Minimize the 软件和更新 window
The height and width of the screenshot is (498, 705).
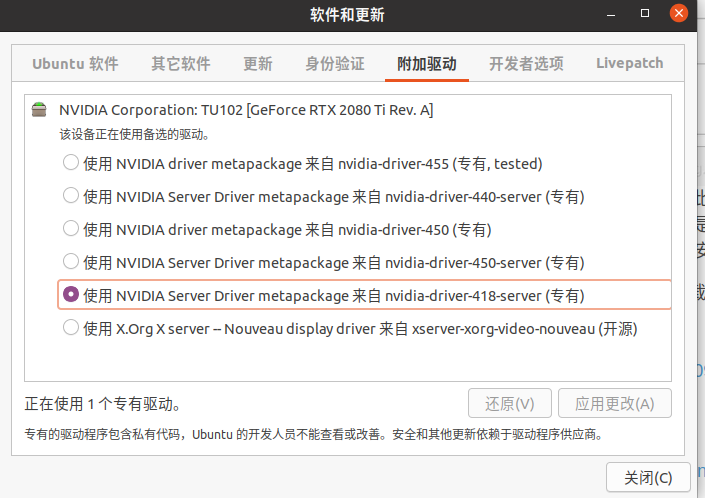[x=611, y=14]
